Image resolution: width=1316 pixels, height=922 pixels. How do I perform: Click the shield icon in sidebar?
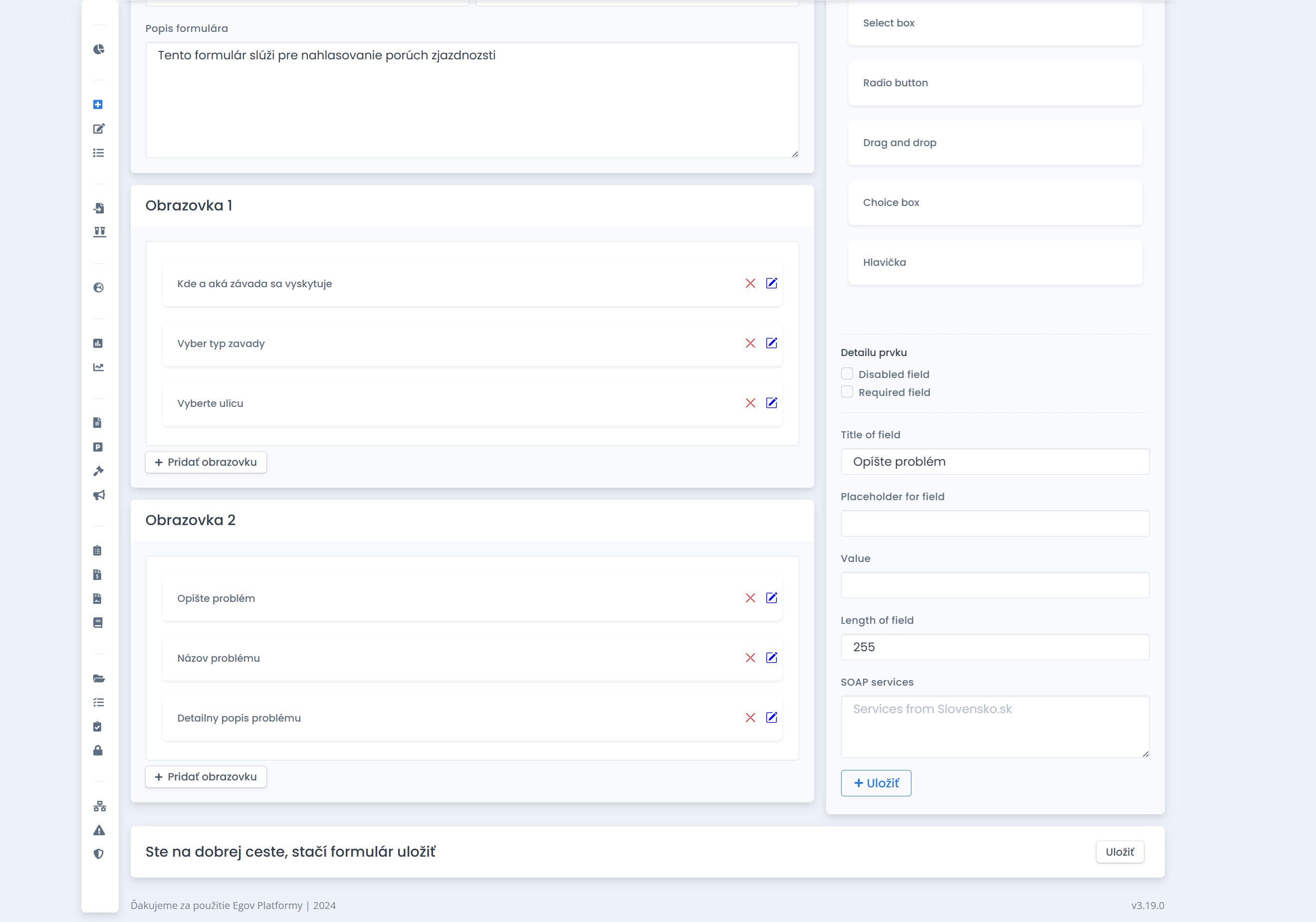[99, 854]
